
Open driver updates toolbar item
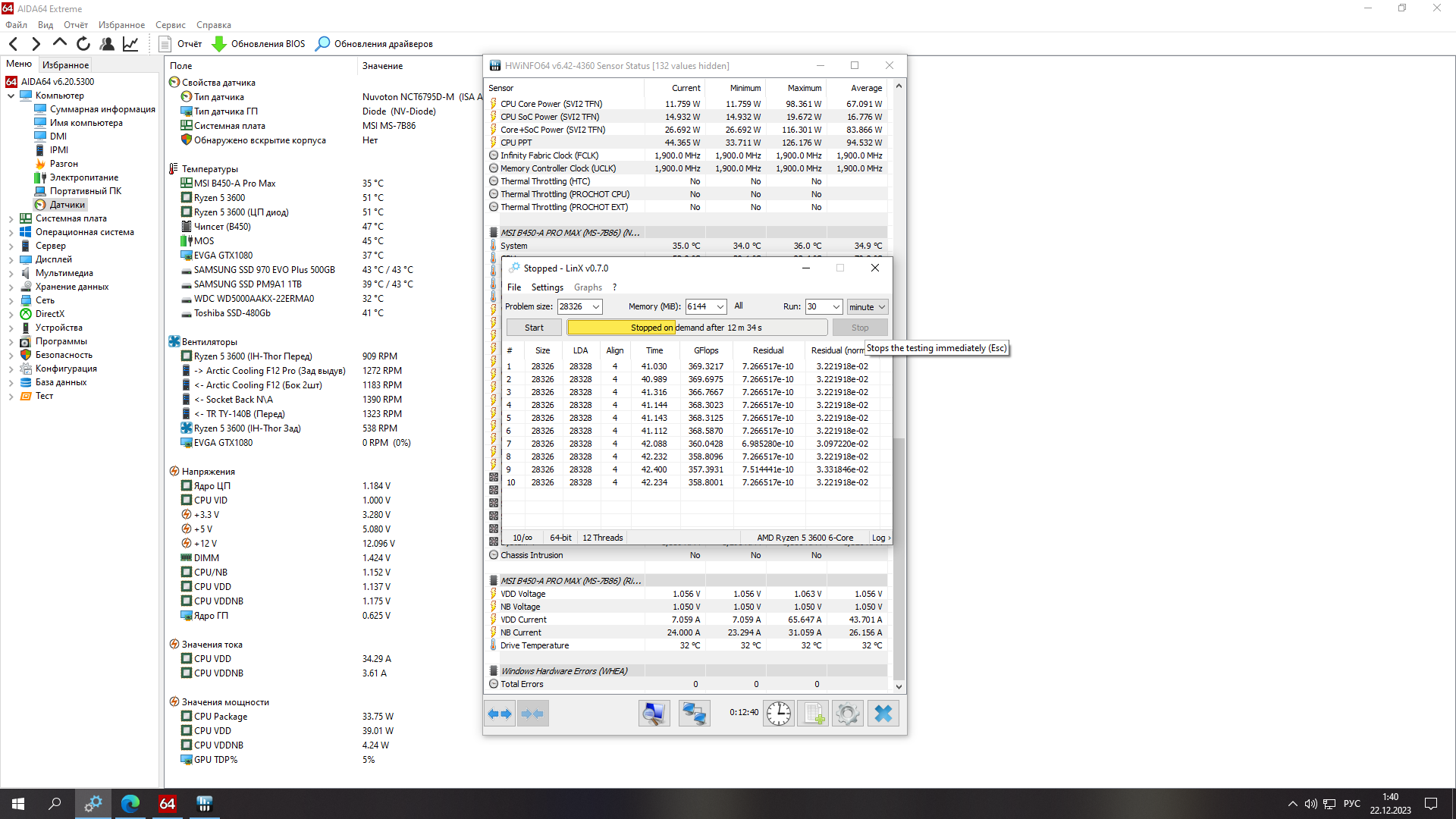375,44
